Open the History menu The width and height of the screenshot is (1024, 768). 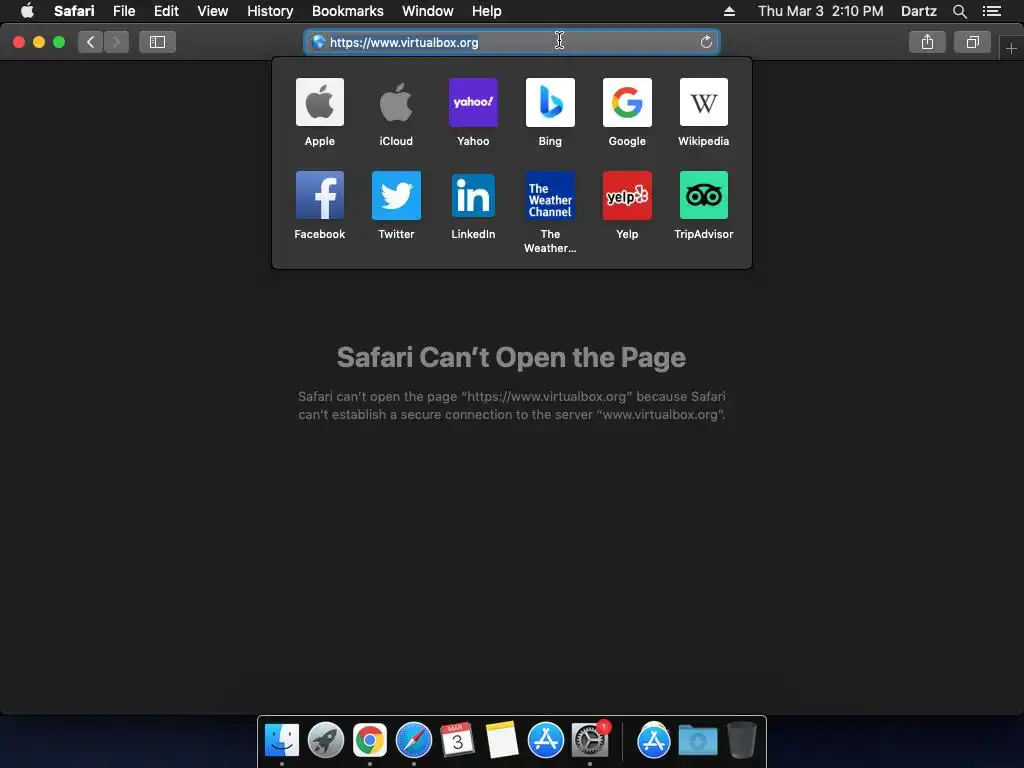[x=270, y=11]
